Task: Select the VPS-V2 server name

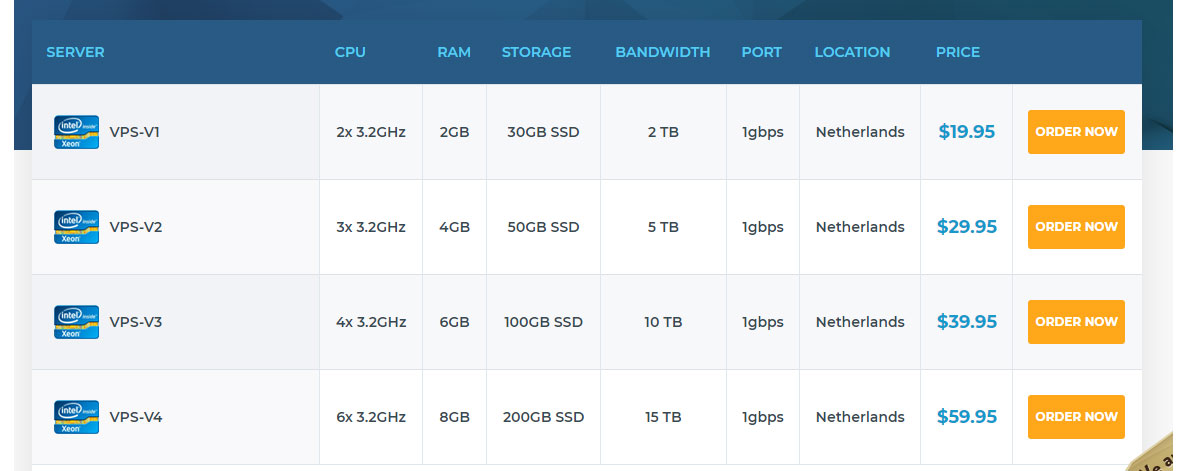Action: pos(136,227)
